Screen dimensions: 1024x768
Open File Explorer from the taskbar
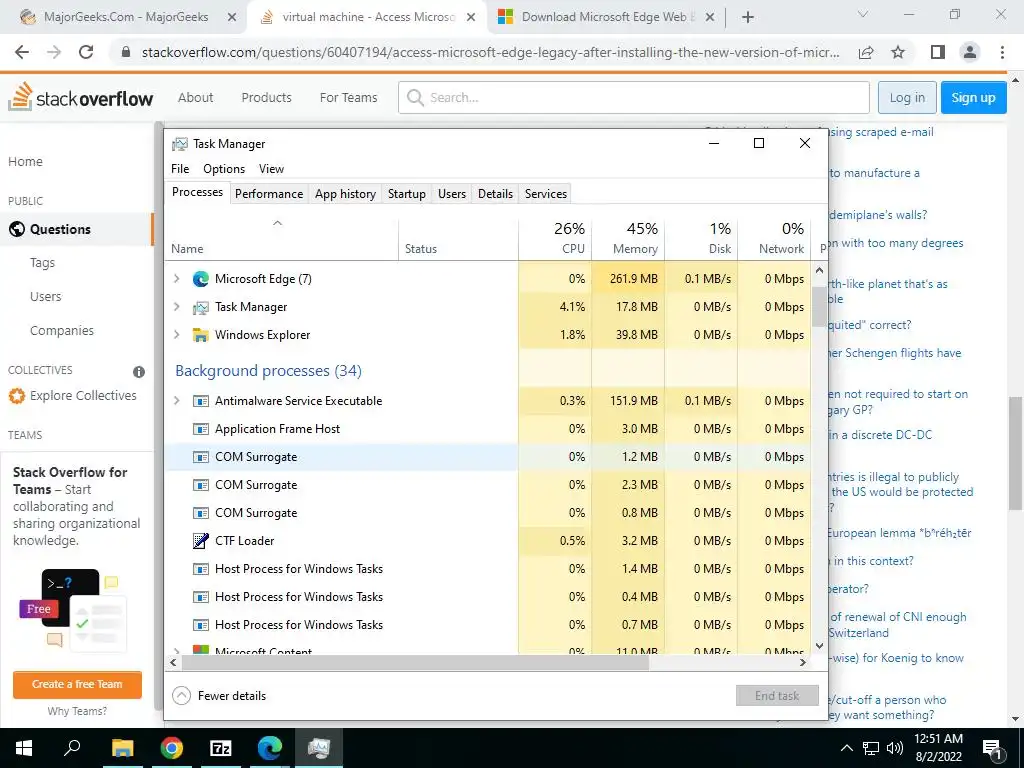click(x=122, y=748)
